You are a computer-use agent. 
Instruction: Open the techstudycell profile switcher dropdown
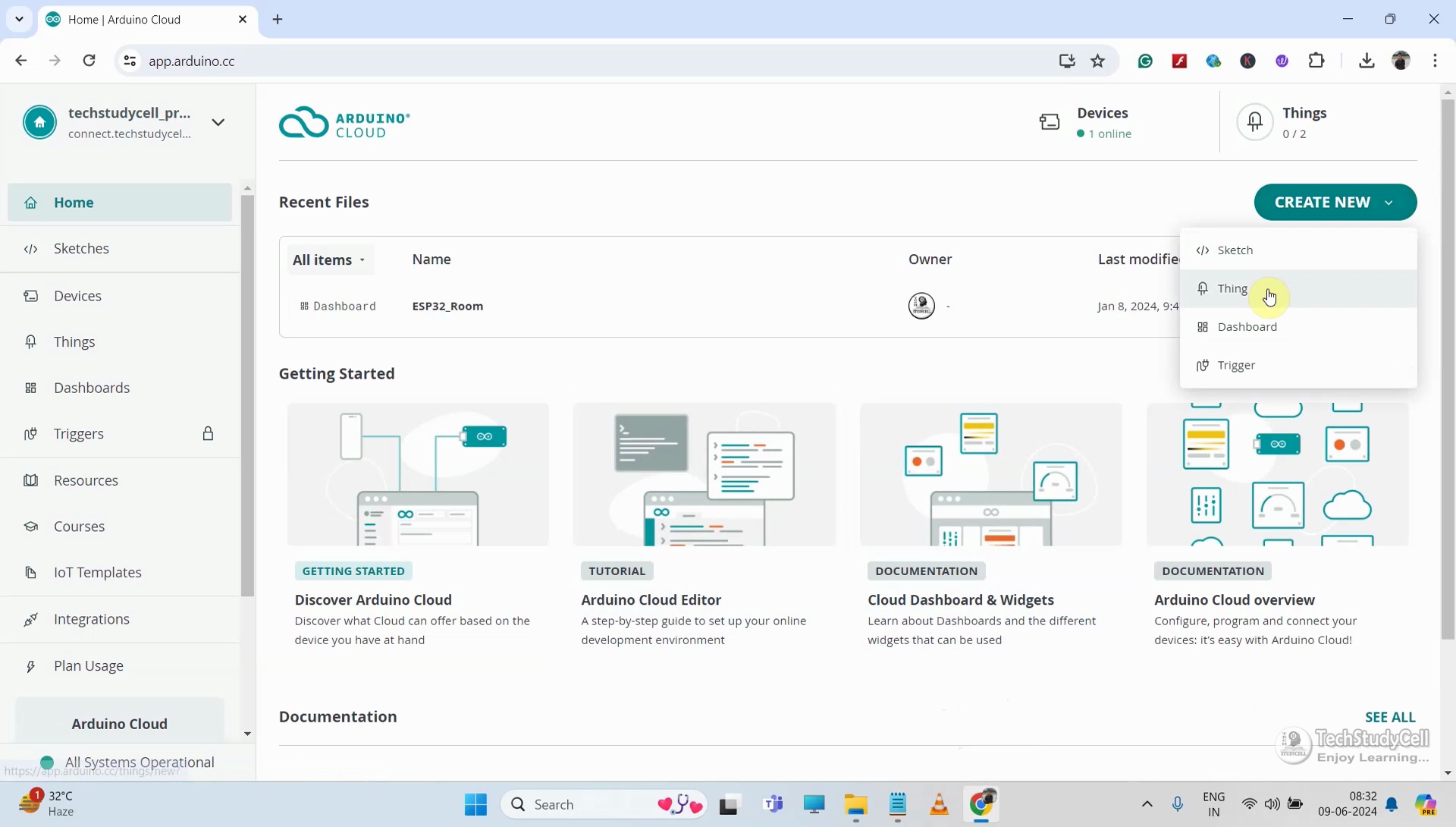[x=218, y=121]
